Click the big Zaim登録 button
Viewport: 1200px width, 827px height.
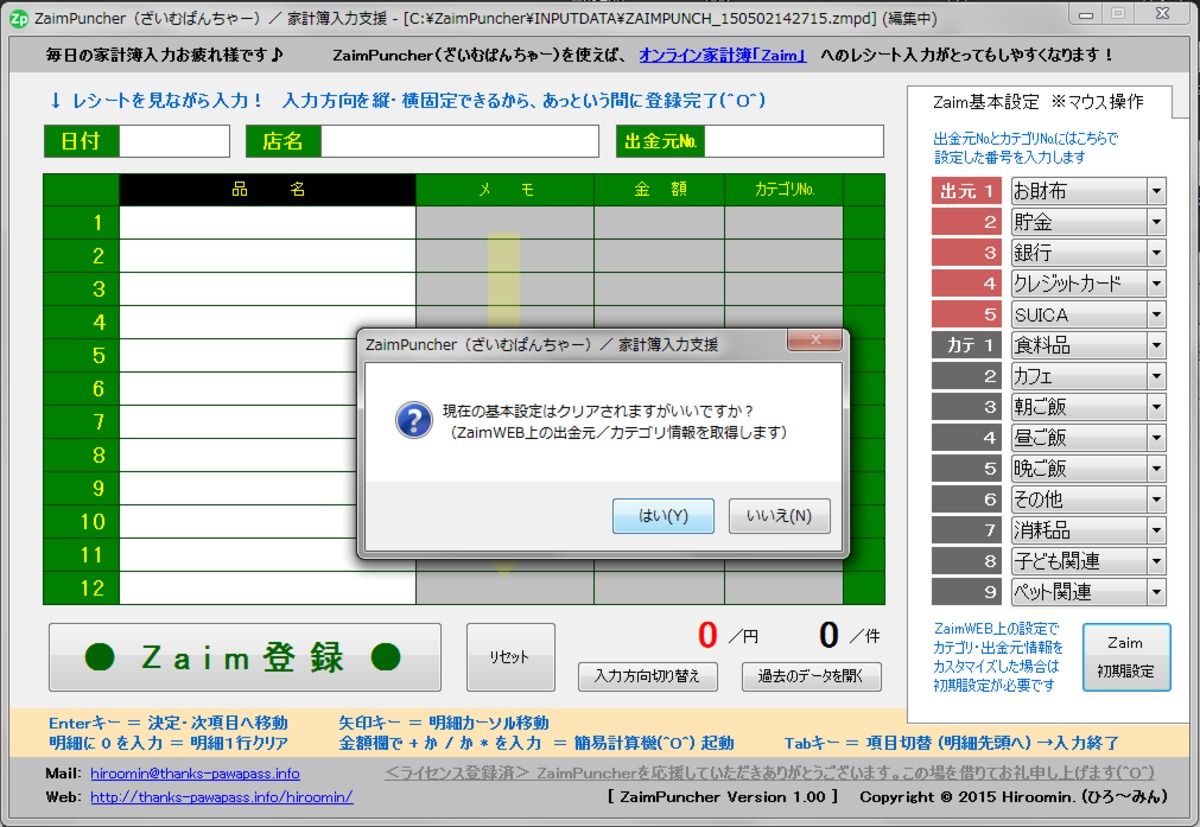244,657
